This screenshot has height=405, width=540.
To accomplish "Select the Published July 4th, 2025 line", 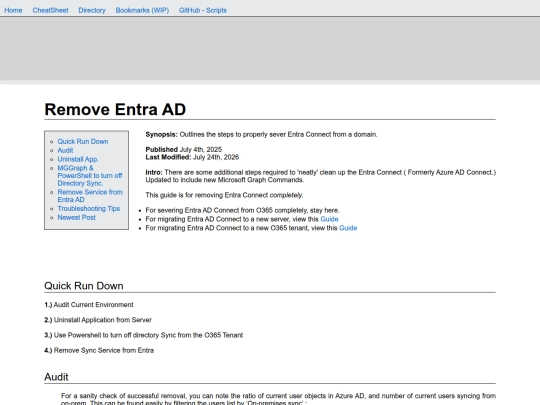I will 184,149.
